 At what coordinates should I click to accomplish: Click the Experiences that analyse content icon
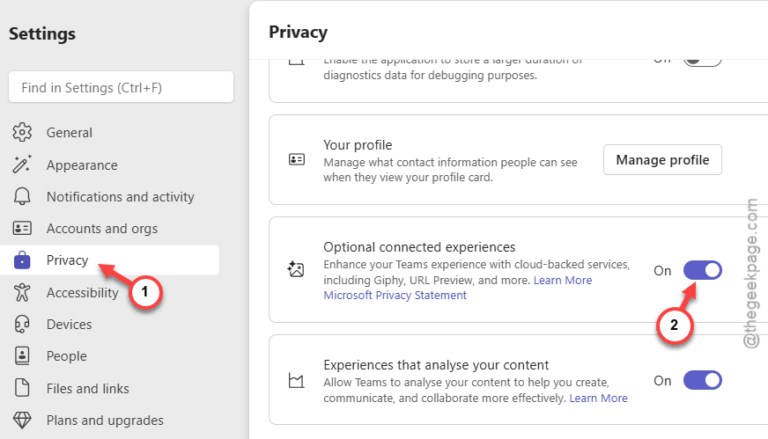(x=296, y=381)
